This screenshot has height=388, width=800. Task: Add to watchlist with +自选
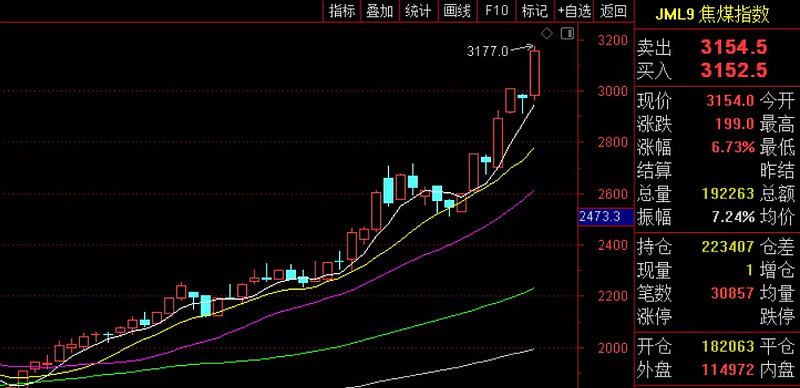coord(574,11)
